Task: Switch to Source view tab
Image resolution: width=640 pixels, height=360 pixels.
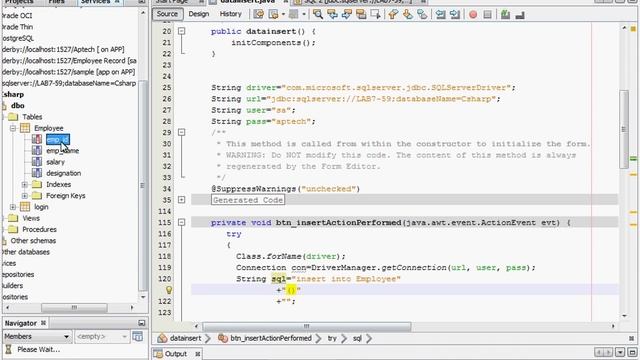Action: (x=167, y=14)
